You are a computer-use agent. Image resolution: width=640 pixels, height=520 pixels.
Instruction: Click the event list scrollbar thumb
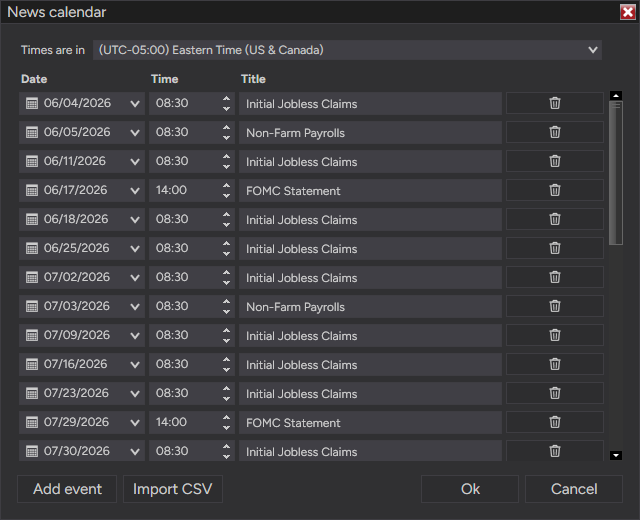(x=616, y=173)
